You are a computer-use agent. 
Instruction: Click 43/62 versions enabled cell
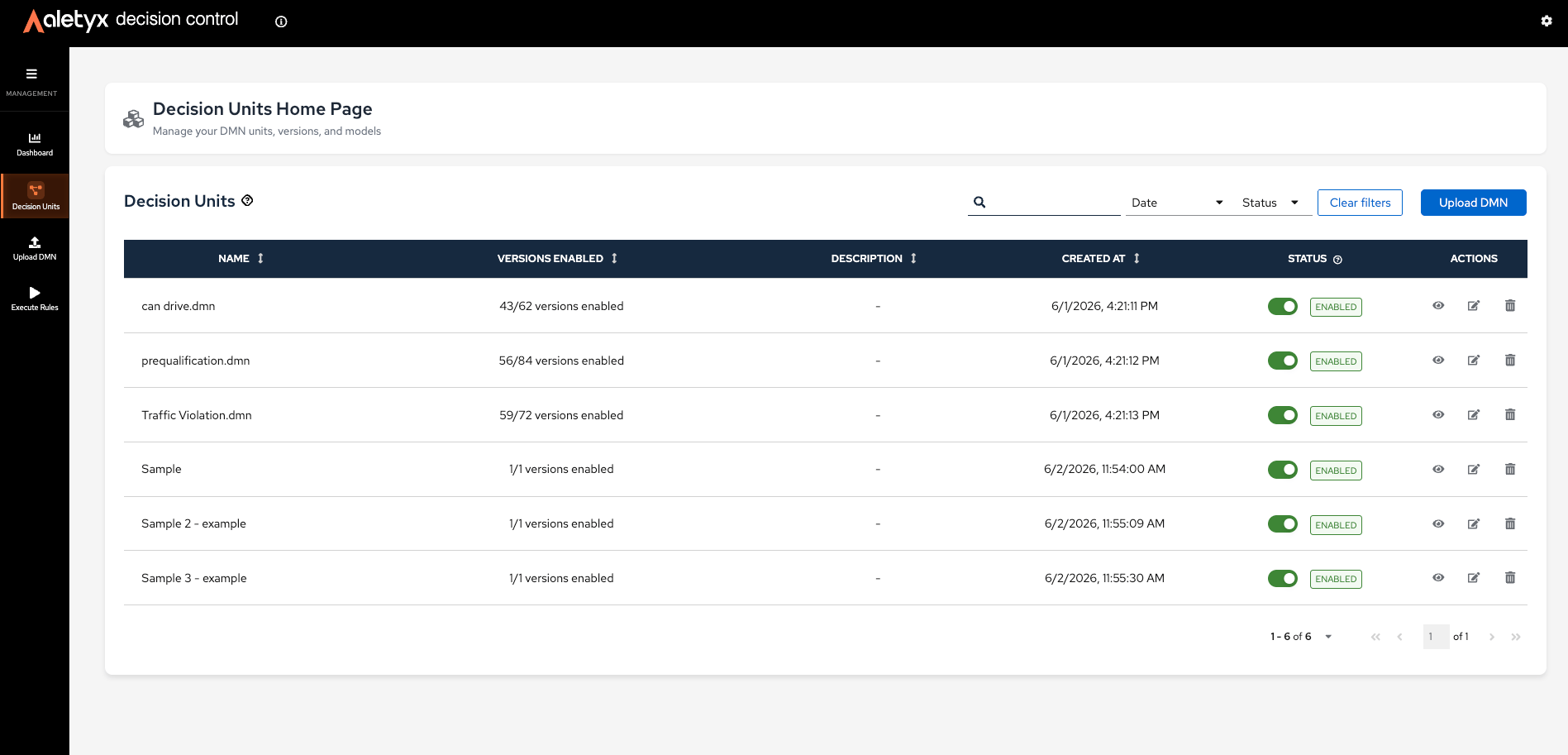pos(561,306)
